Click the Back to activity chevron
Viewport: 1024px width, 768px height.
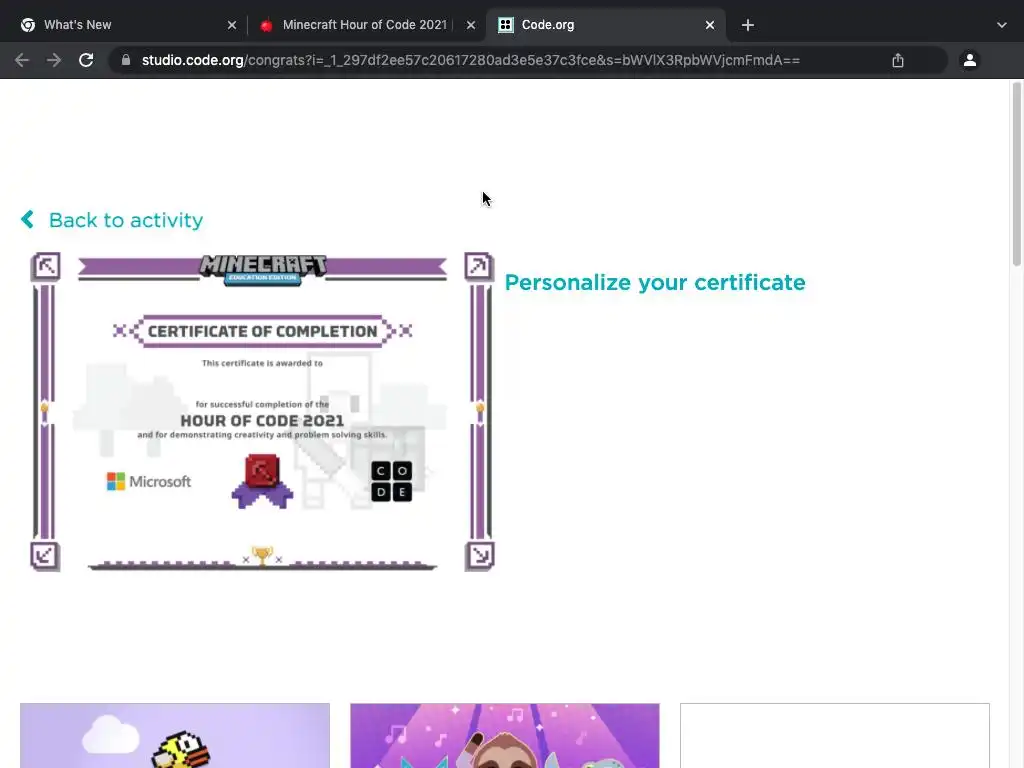tap(27, 219)
